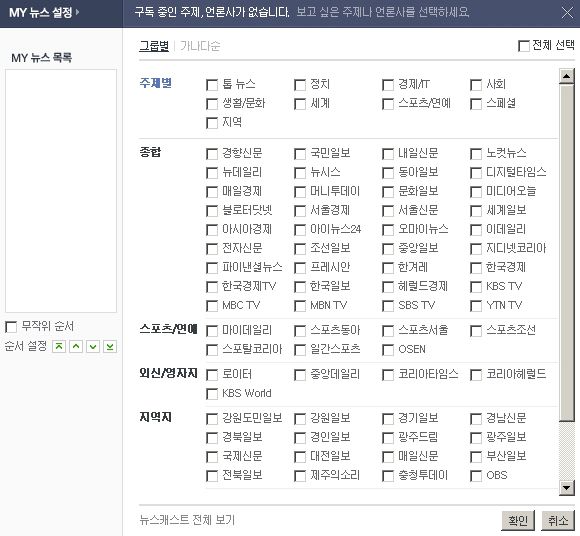Screen dimensions: 580x536
Task: Check the 경제/IT topic checkbox
Action: pyautogui.click(x=388, y=85)
